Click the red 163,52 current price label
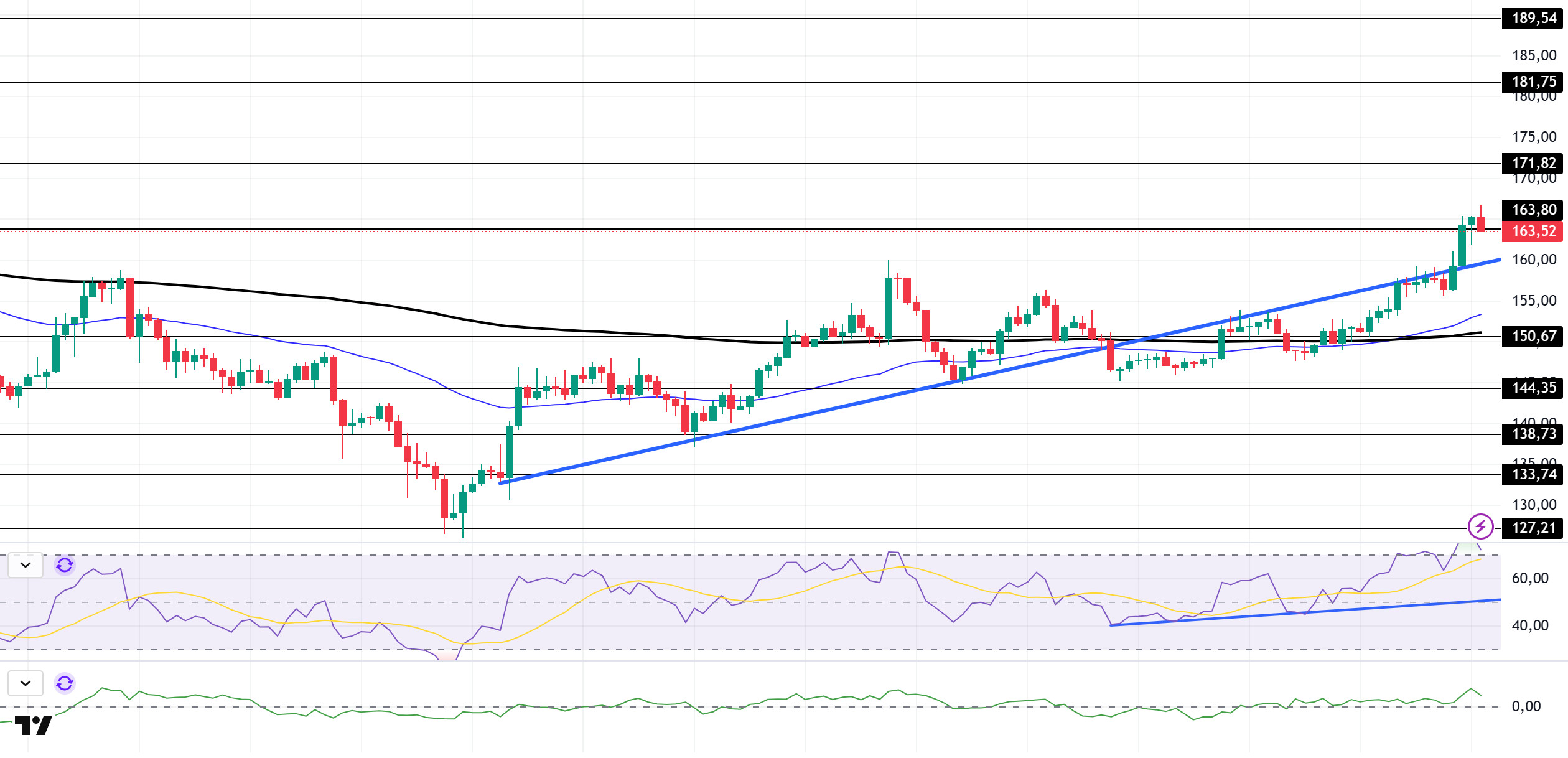 coord(1534,232)
